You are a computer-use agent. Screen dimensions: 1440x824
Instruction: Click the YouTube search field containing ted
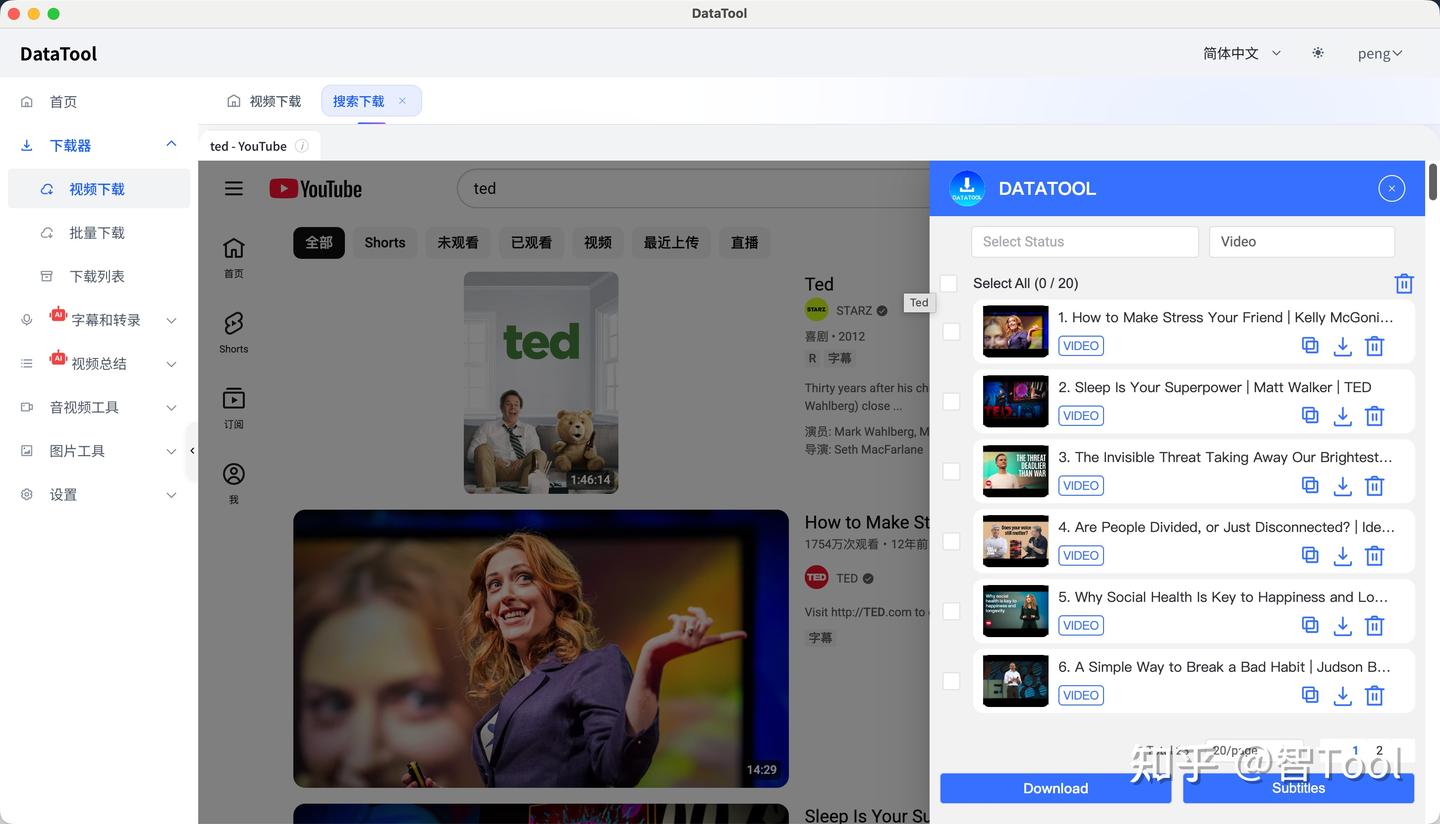[694, 188]
